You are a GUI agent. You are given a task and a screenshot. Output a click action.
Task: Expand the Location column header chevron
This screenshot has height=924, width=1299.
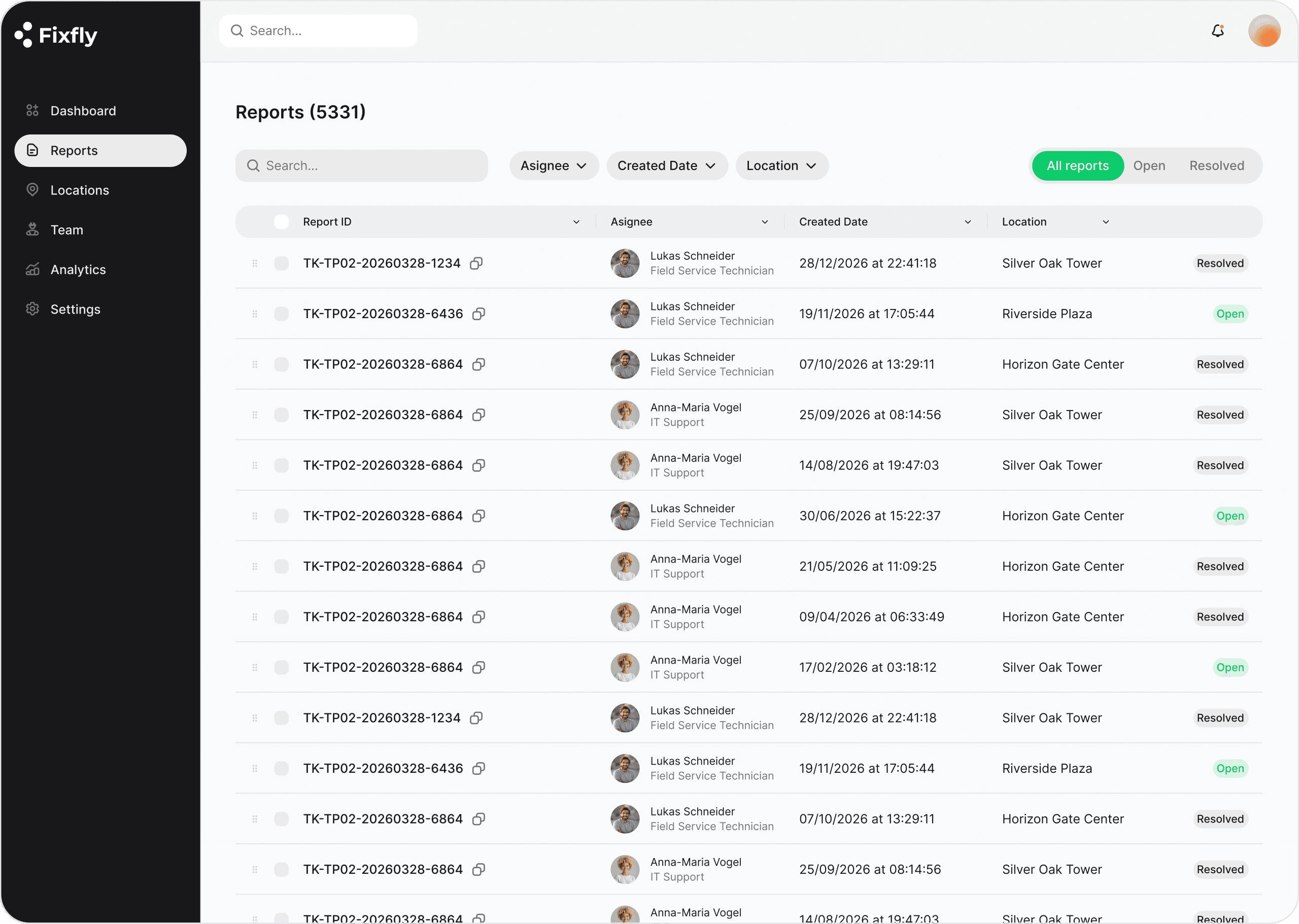pos(1106,222)
